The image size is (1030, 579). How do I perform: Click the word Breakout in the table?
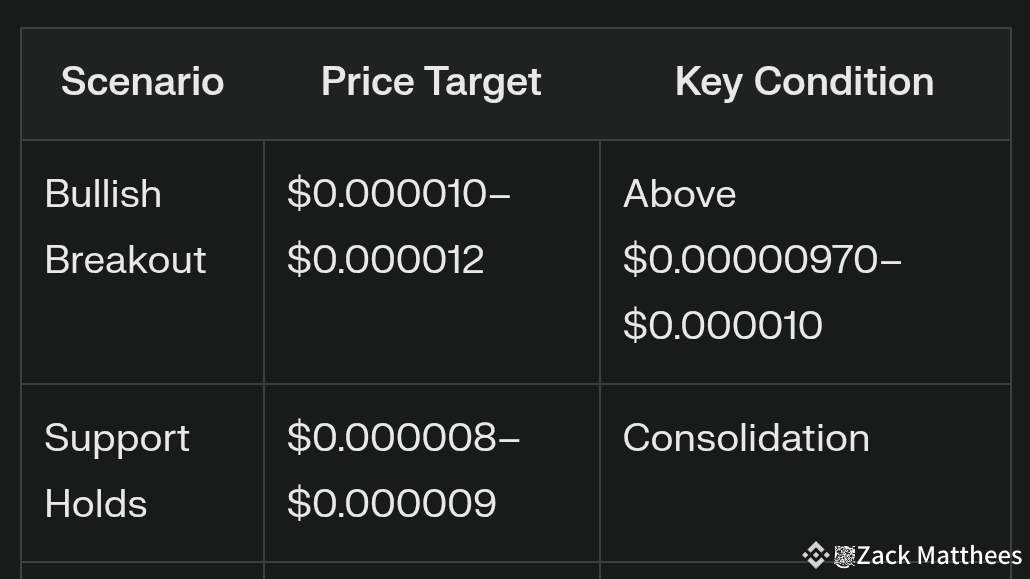click(126, 260)
